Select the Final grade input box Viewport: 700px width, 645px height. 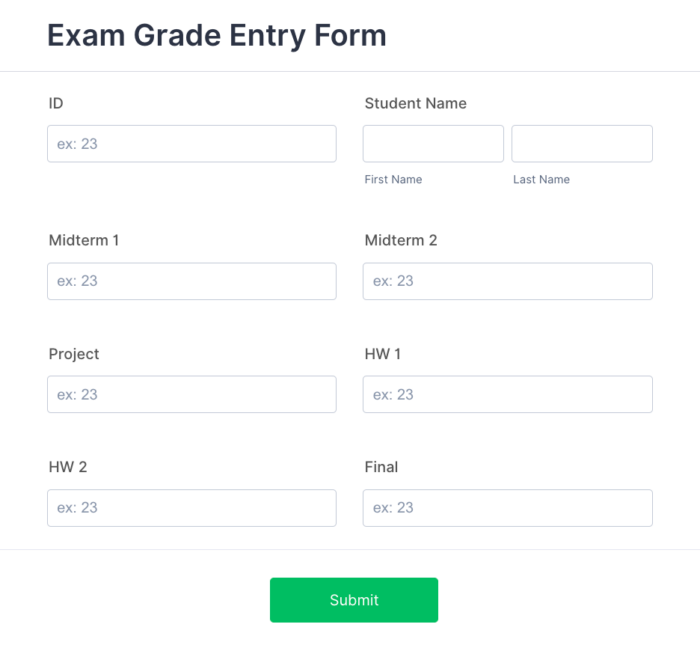507,508
